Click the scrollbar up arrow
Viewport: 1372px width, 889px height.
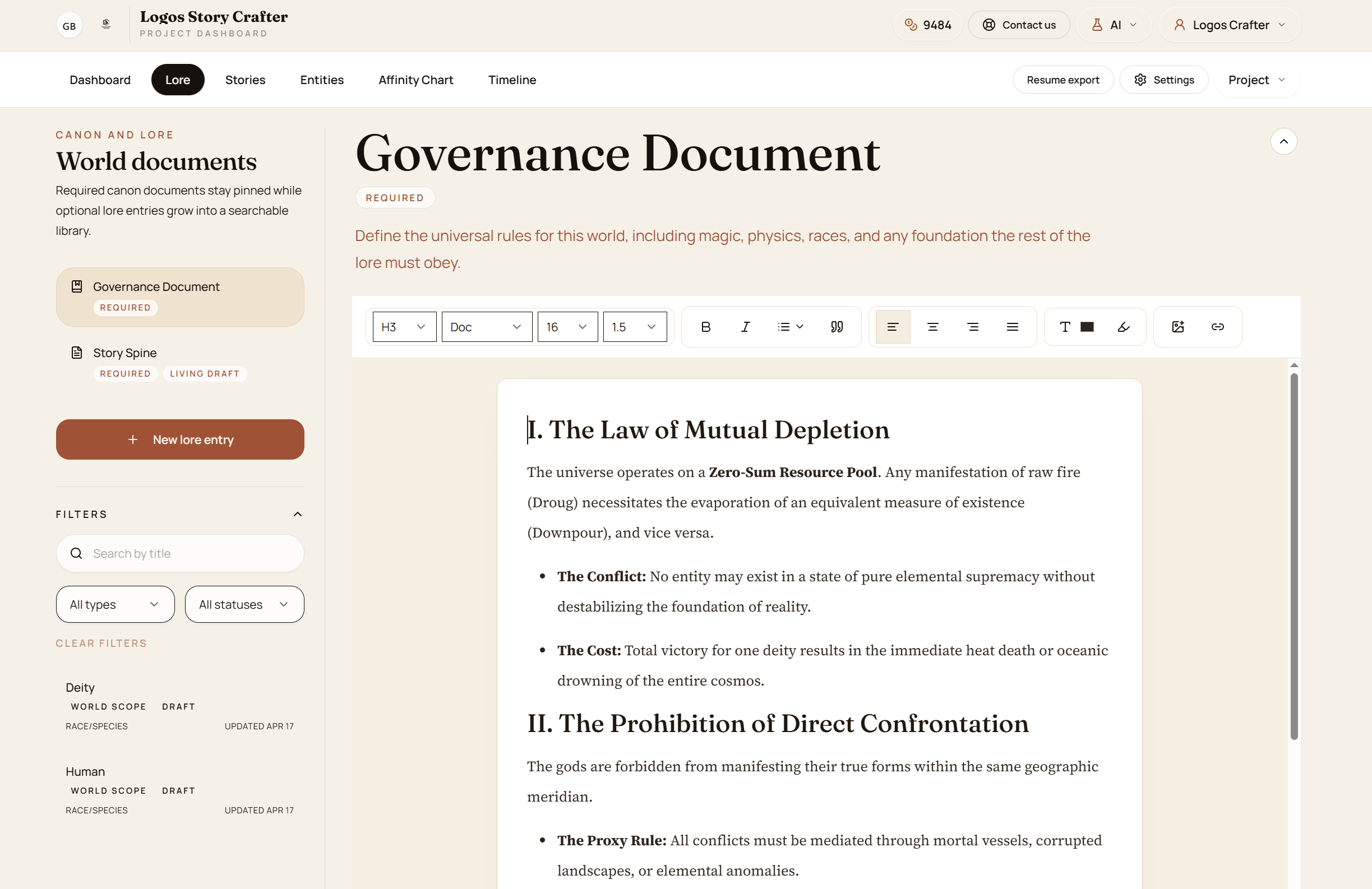pyautogui.click(x=1294, y=365)
